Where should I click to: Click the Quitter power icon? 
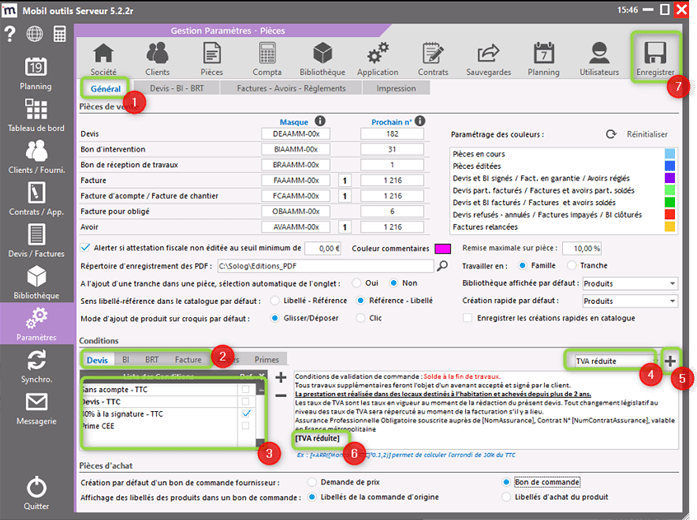click(x=36, y=492)
